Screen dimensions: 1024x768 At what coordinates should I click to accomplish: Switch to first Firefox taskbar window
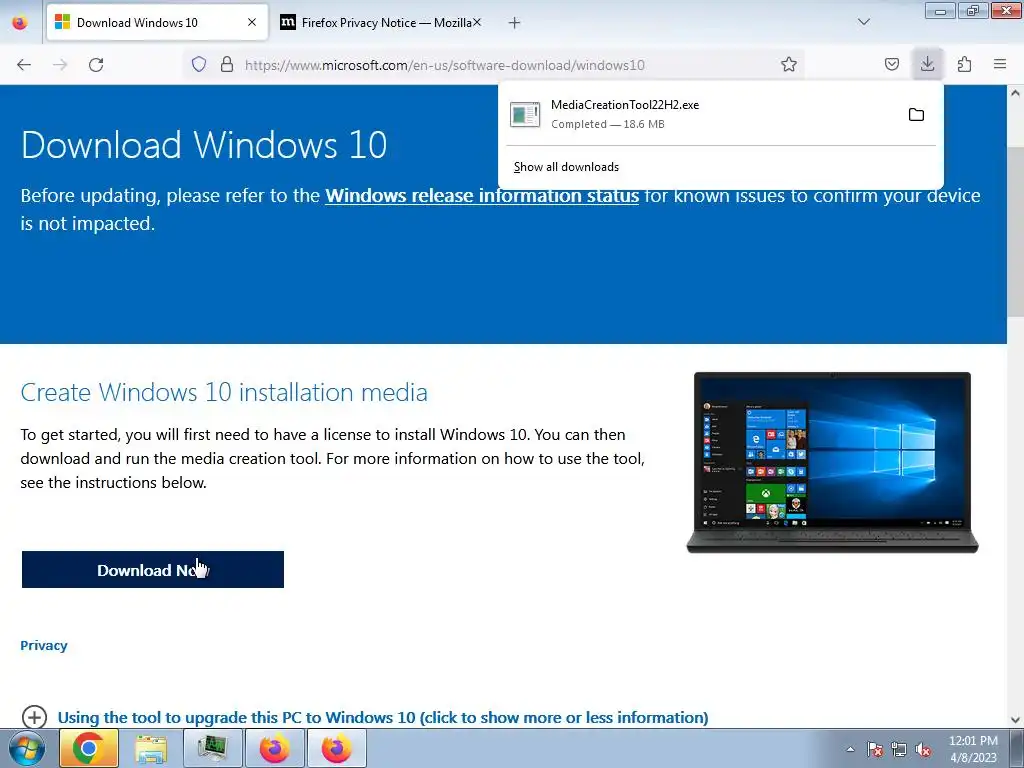click(275, 748)
